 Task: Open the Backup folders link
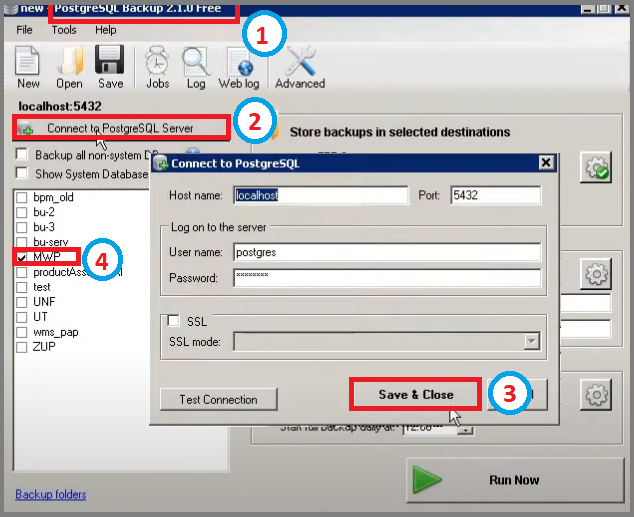coord(51,494)
